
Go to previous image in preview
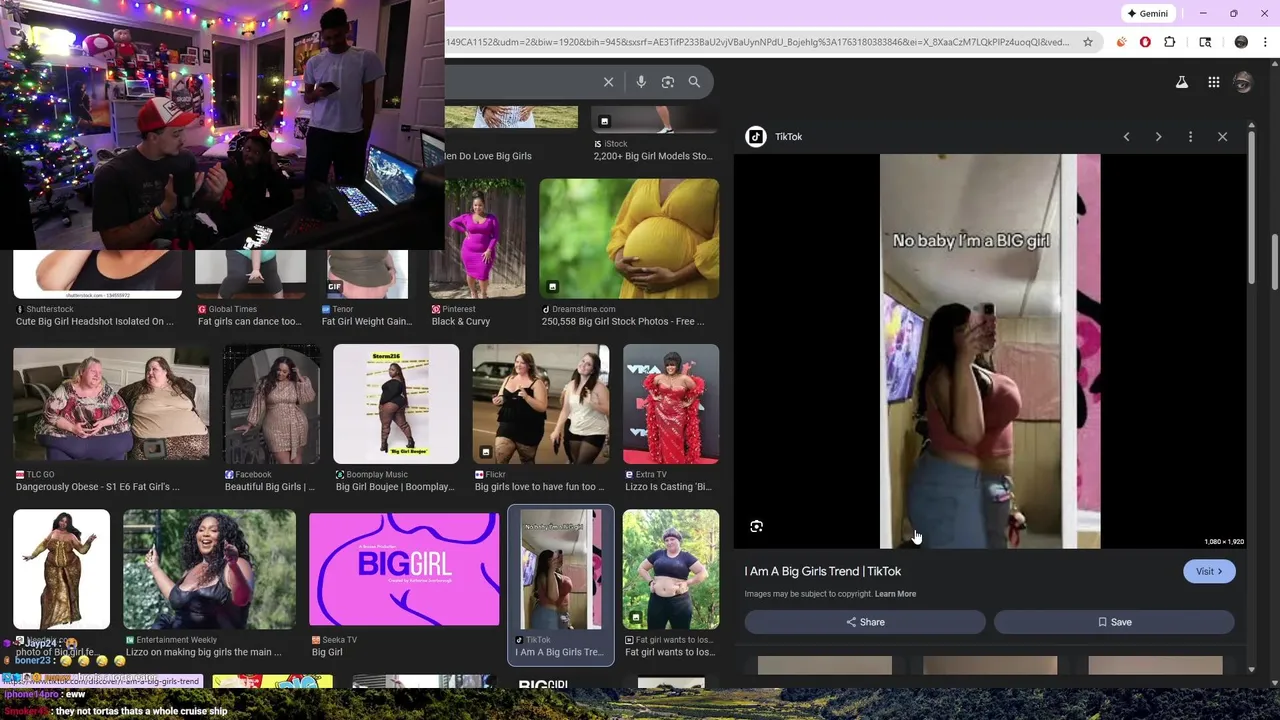tap(1126, 136)
